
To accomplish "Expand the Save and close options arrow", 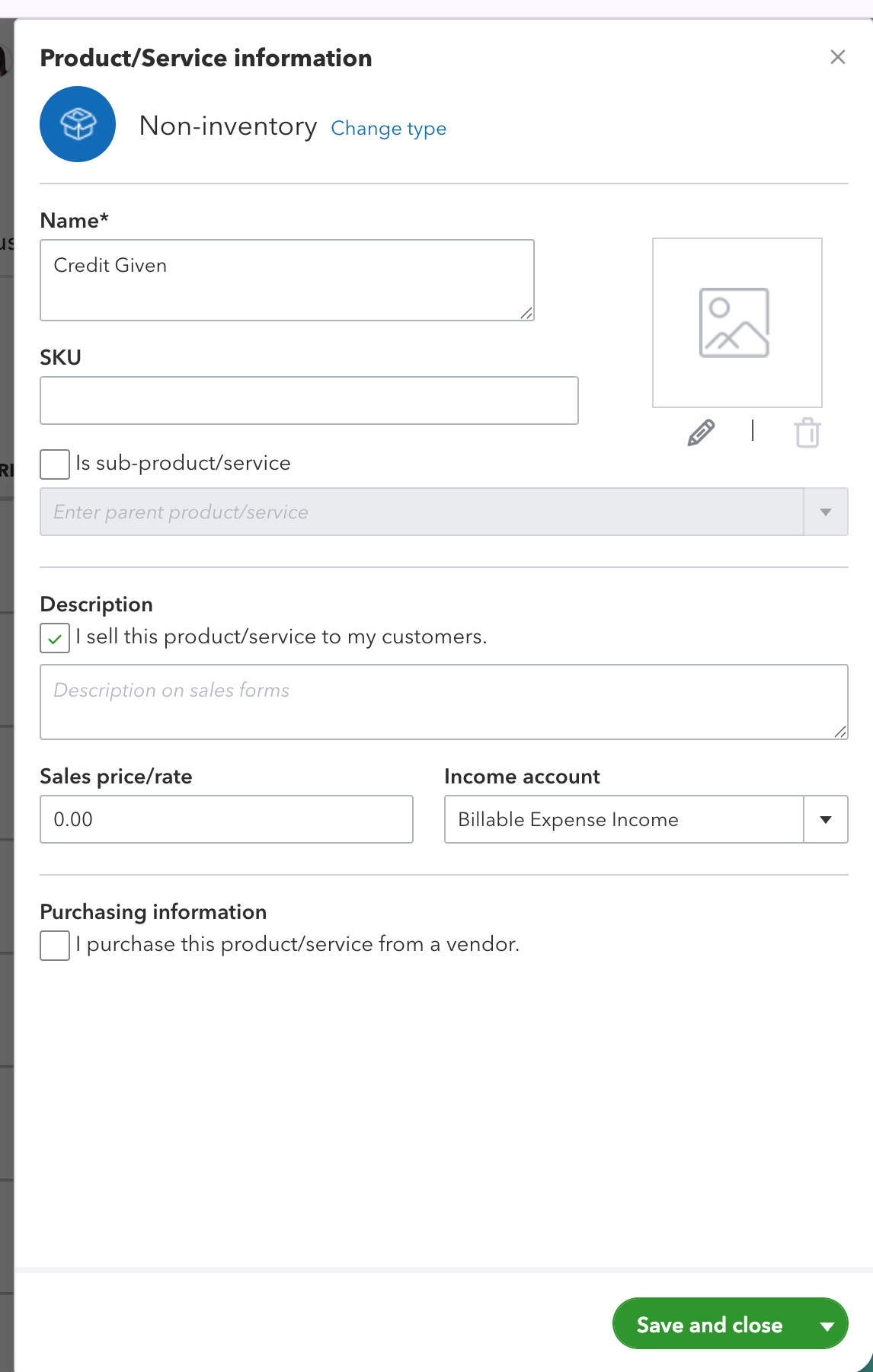I will click(827, 1326).
